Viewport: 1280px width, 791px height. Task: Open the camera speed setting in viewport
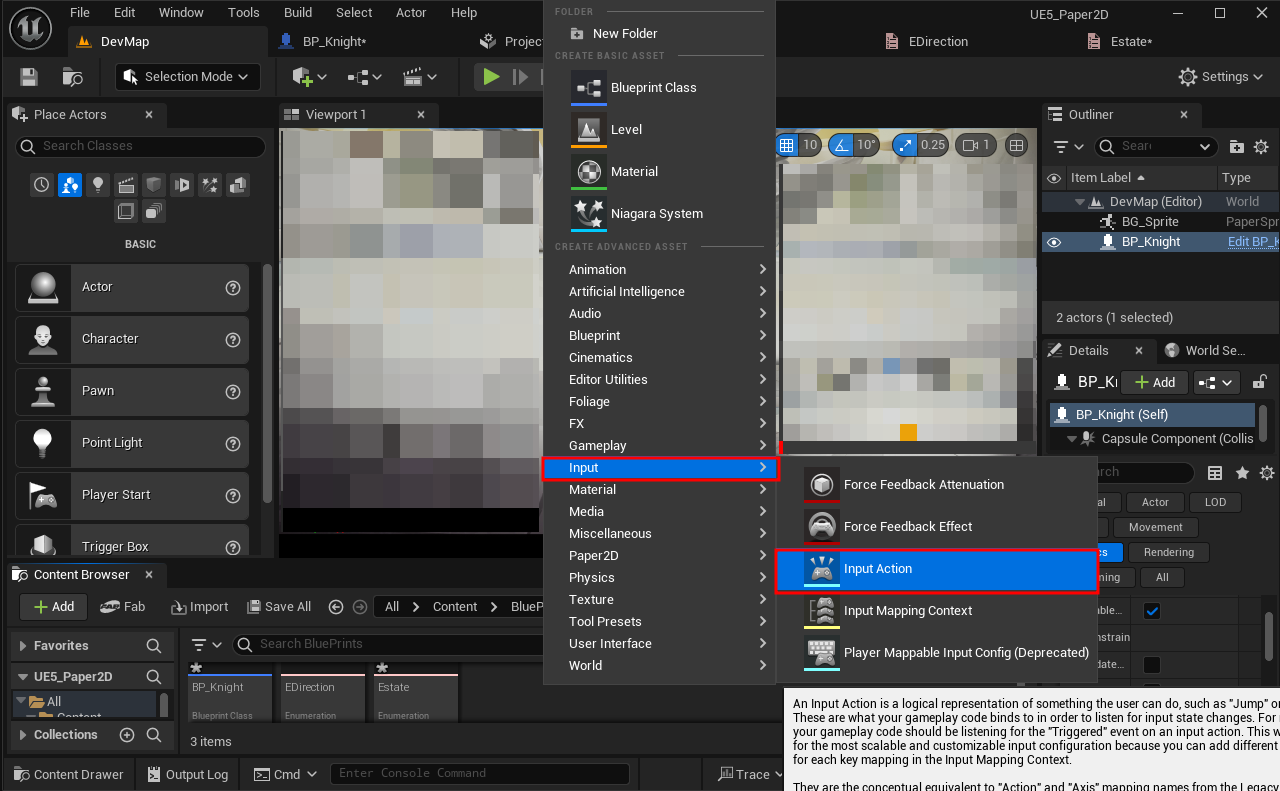point(975,145)
